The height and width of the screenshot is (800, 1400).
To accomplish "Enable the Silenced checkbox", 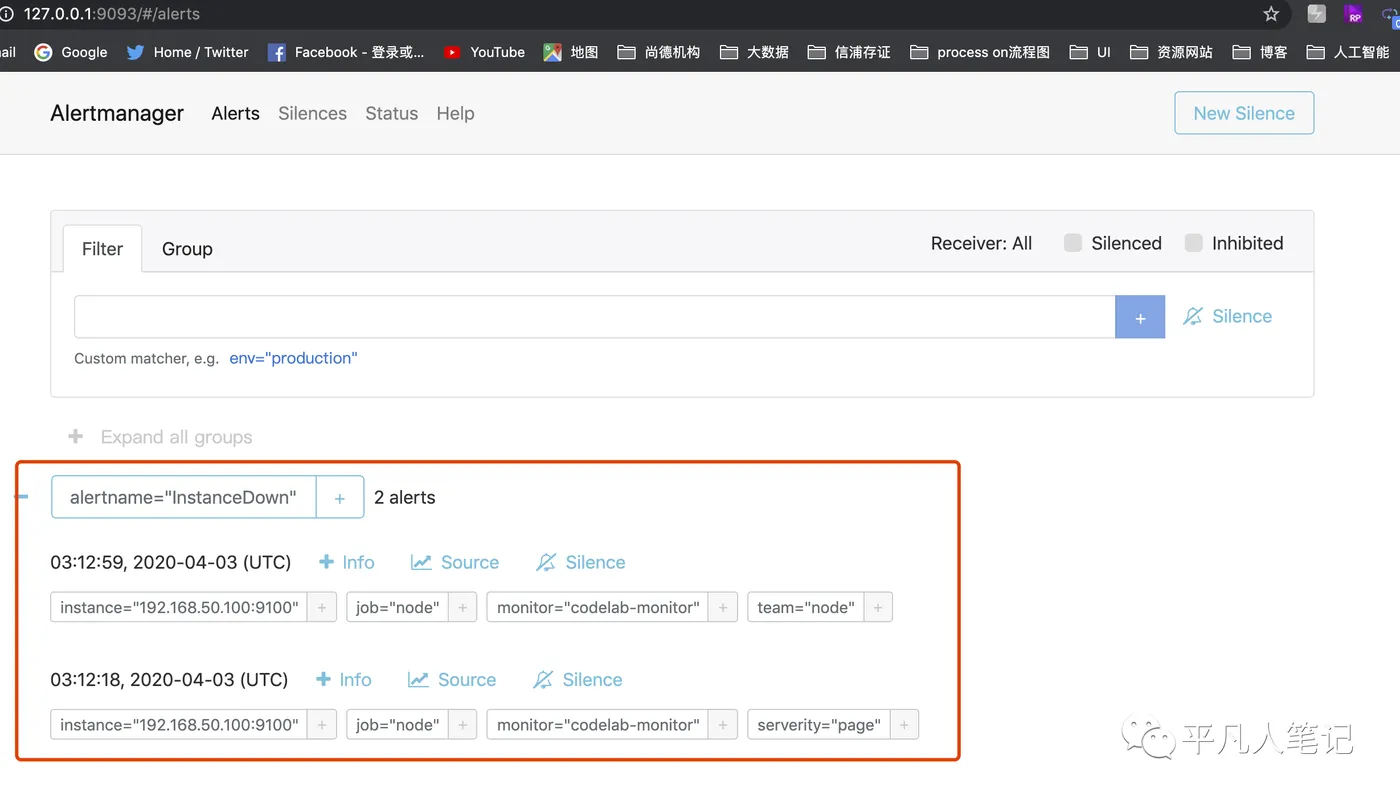I will click(x=1073, y=243).
